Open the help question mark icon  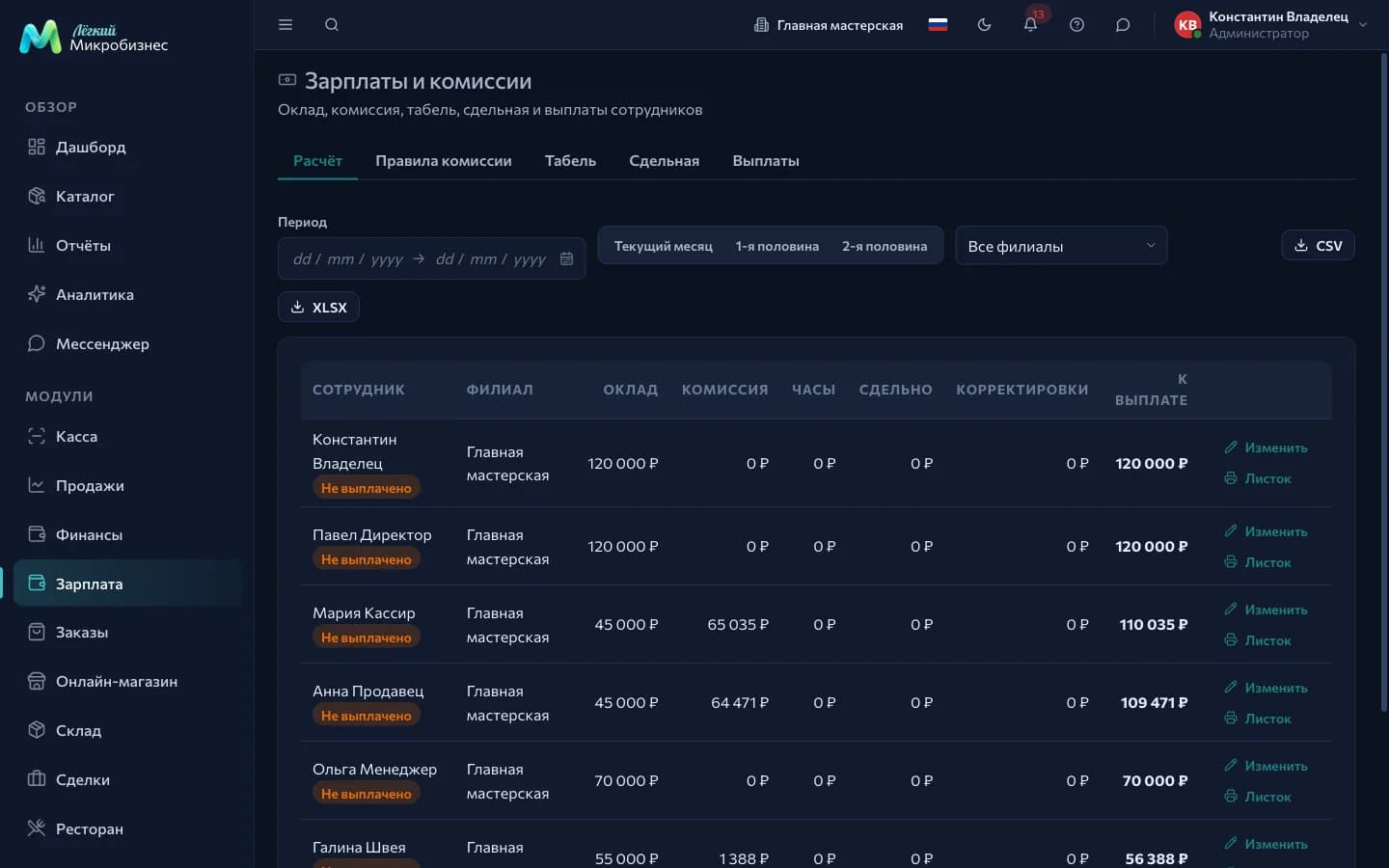point(1076,25)
